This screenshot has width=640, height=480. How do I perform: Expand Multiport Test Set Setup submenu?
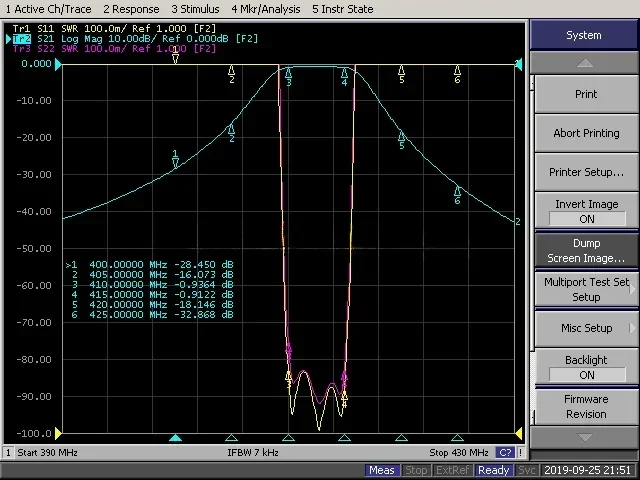[586, 289]
